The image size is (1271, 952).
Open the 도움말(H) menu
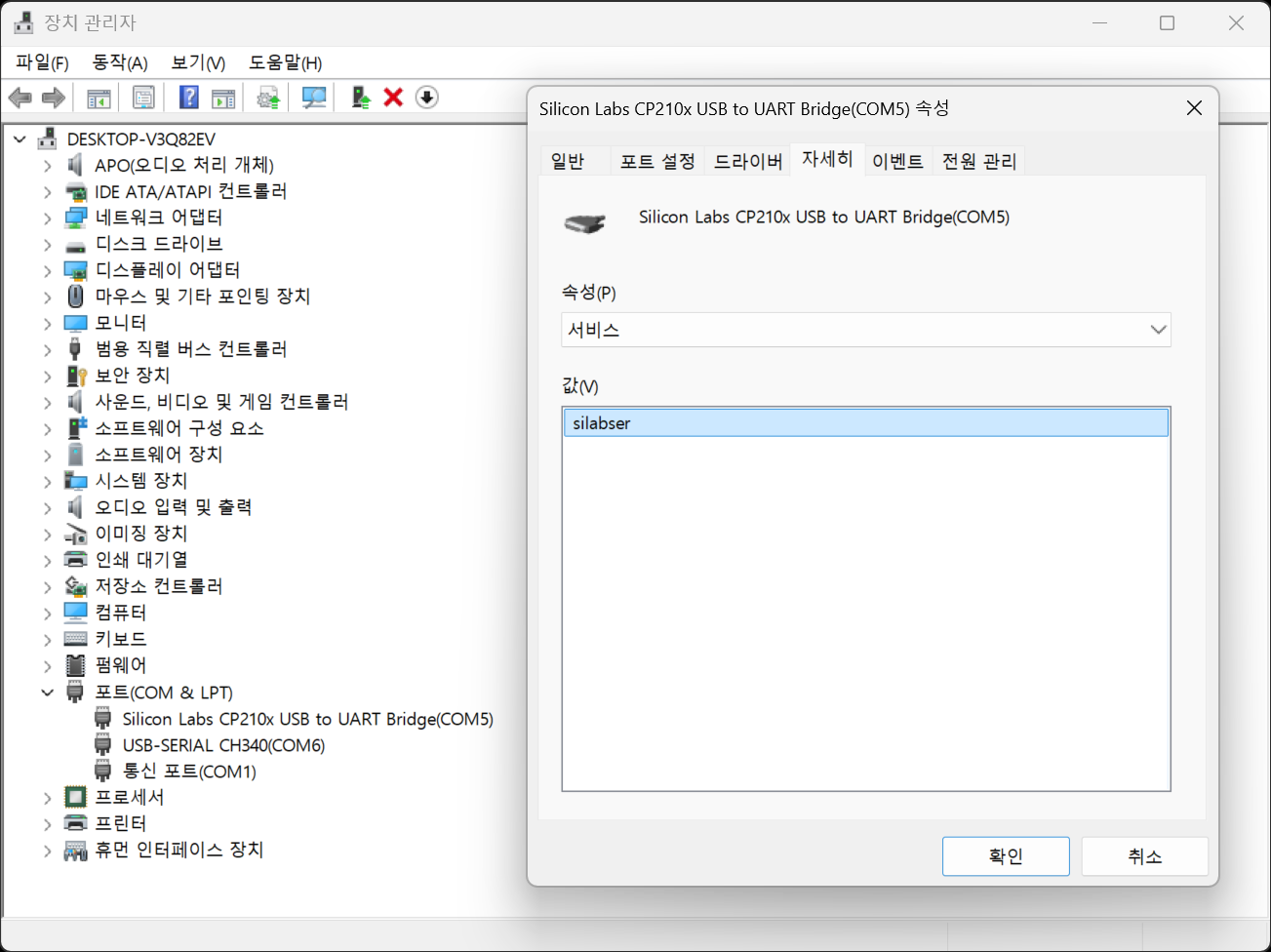(285, 62)
